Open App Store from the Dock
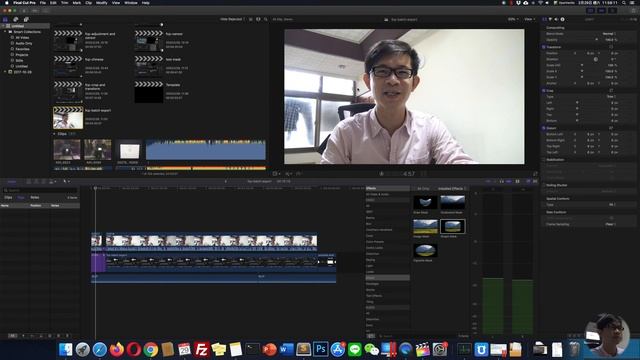The image size is (640, 360). tap(338, 349)
